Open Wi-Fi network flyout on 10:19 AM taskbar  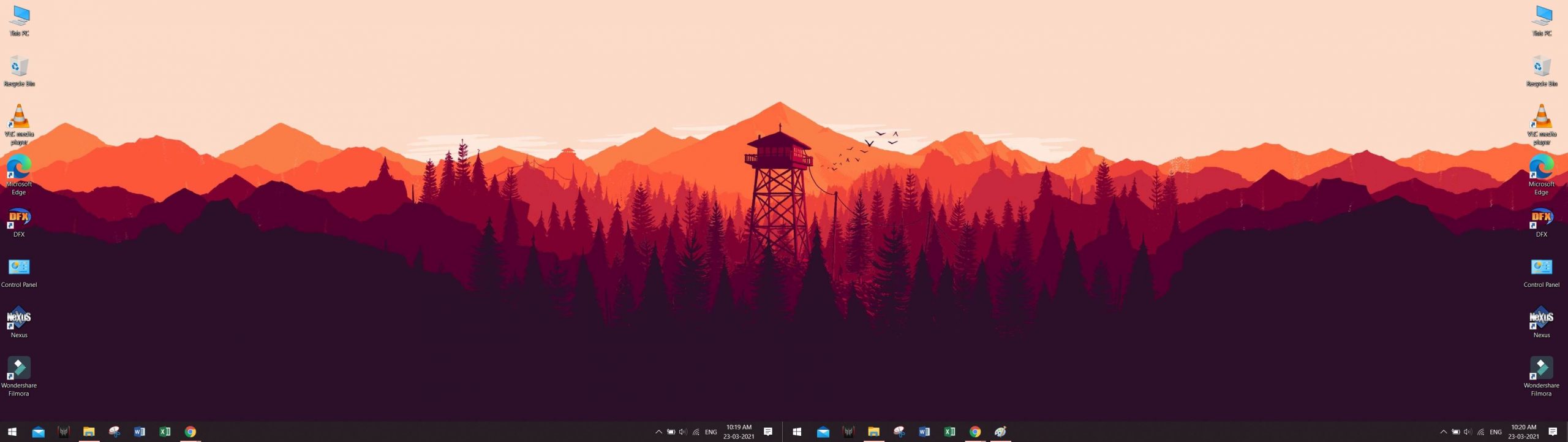click(696, 432)
